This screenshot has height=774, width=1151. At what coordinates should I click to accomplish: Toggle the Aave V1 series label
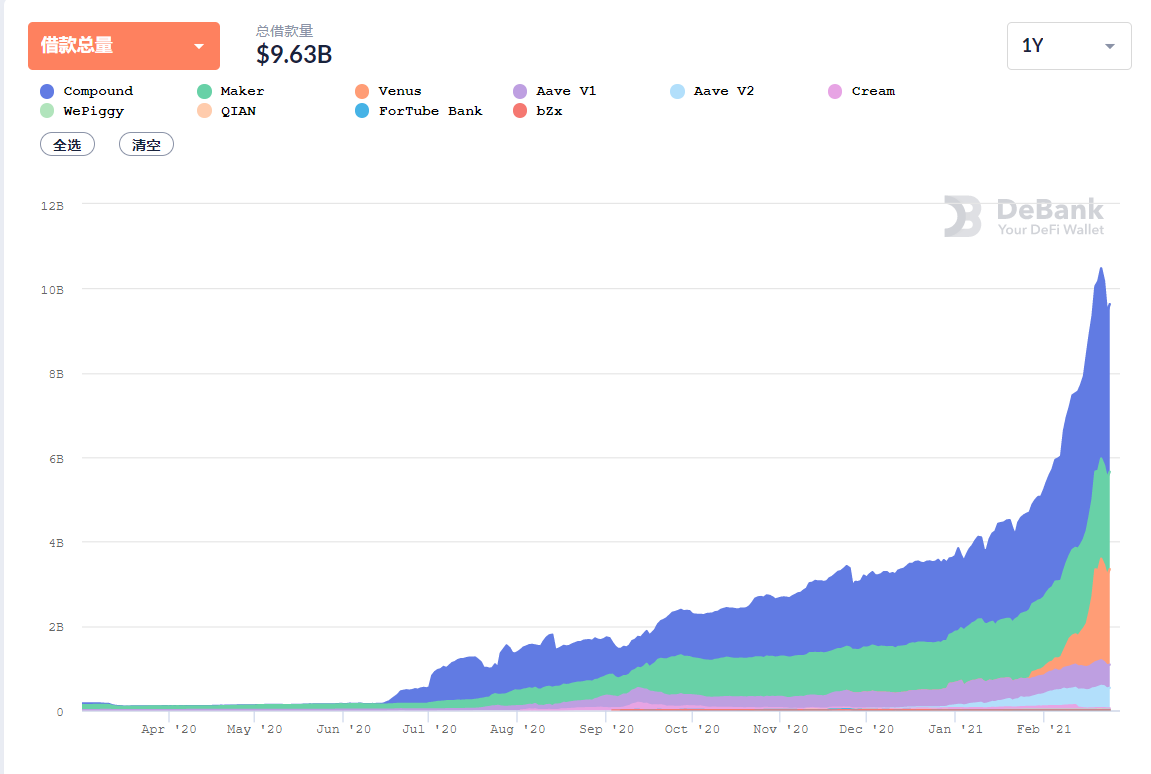coord(566,91)
